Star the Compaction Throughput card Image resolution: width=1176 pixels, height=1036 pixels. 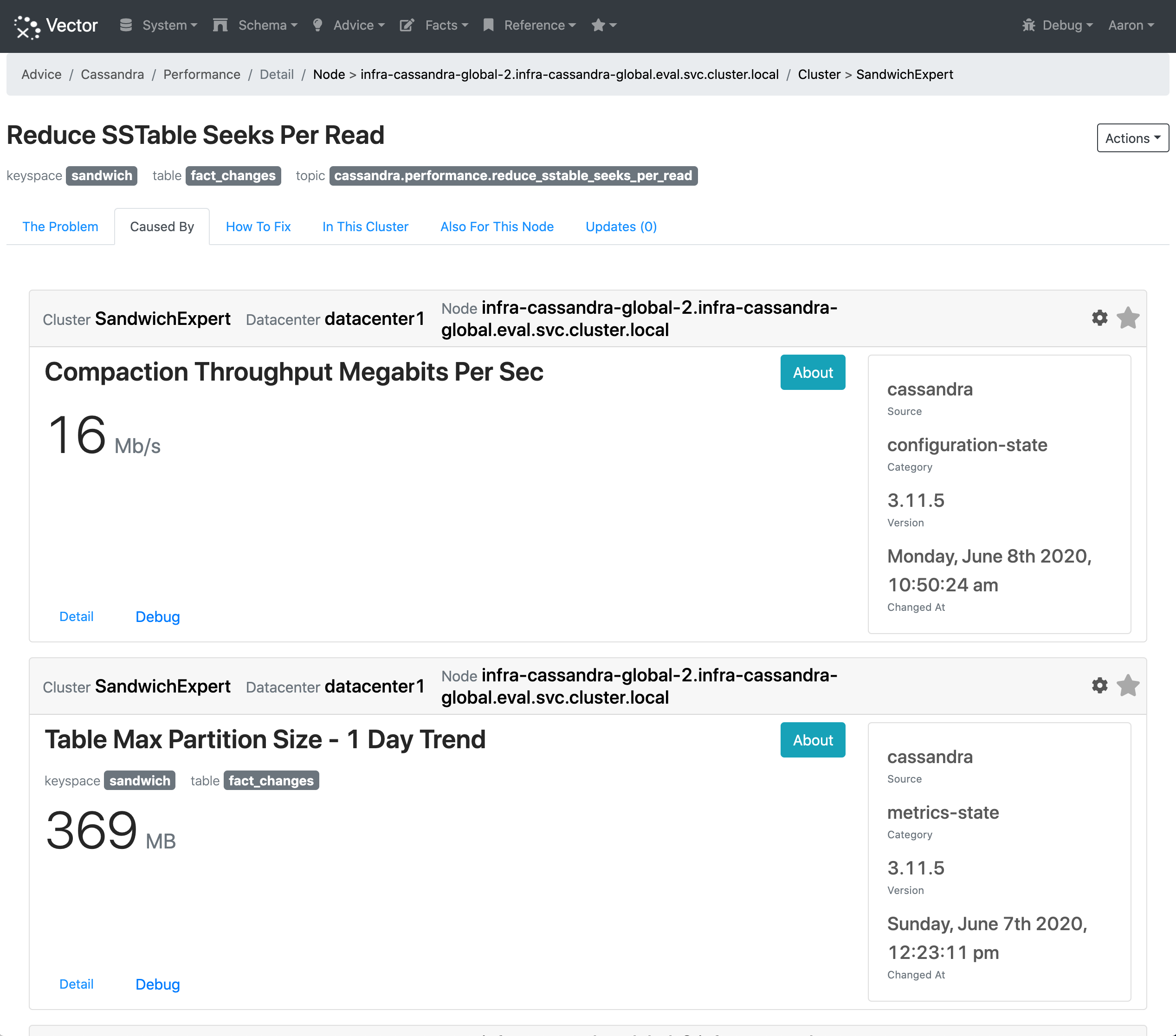click(x=1128, y=317)
